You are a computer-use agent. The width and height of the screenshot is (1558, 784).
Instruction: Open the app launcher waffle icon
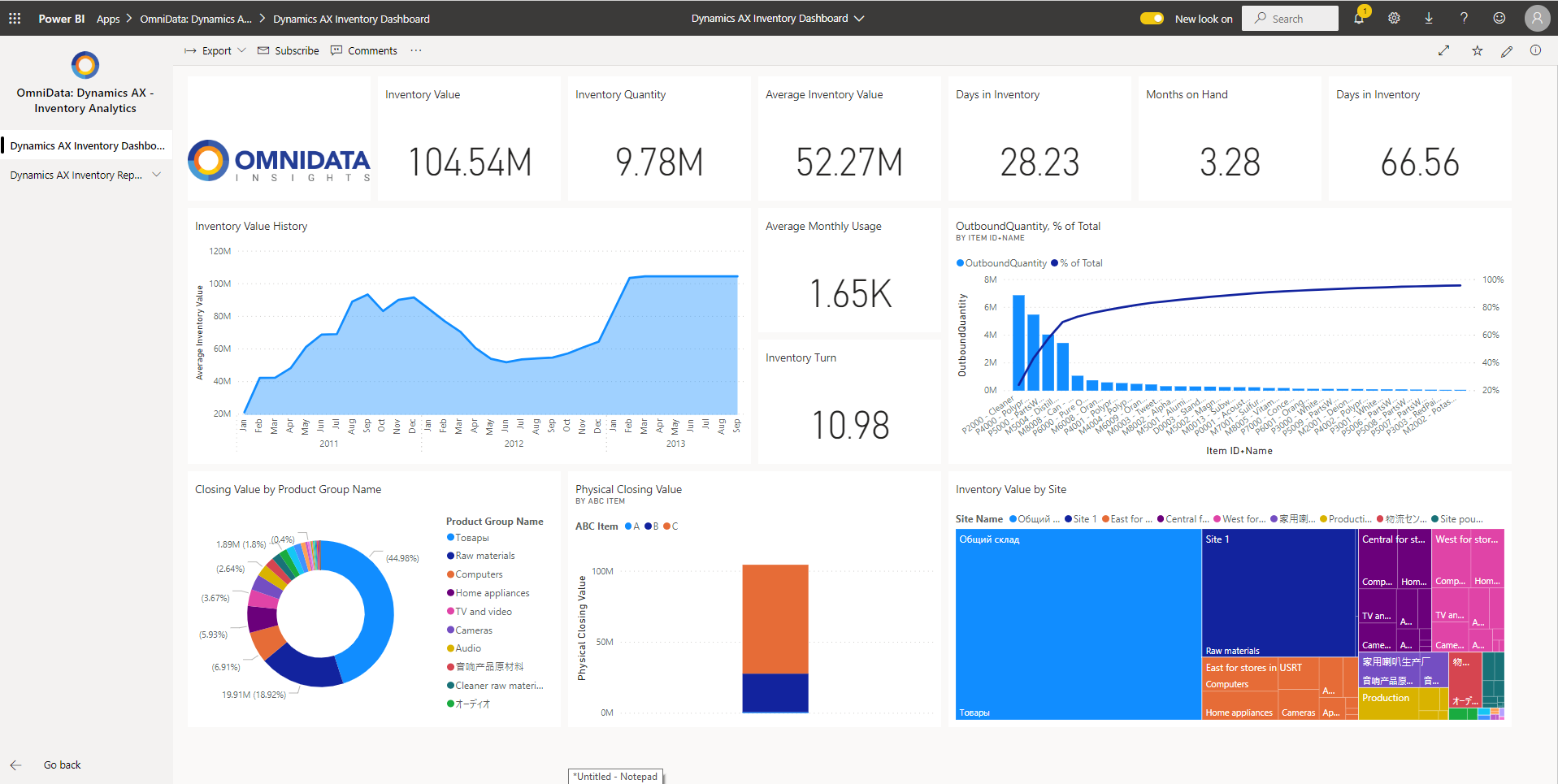(x=15, y=18)
